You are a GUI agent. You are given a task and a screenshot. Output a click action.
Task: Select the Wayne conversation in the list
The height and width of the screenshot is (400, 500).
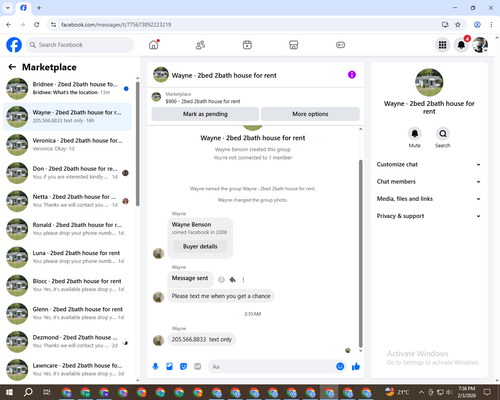coord(67,117)
